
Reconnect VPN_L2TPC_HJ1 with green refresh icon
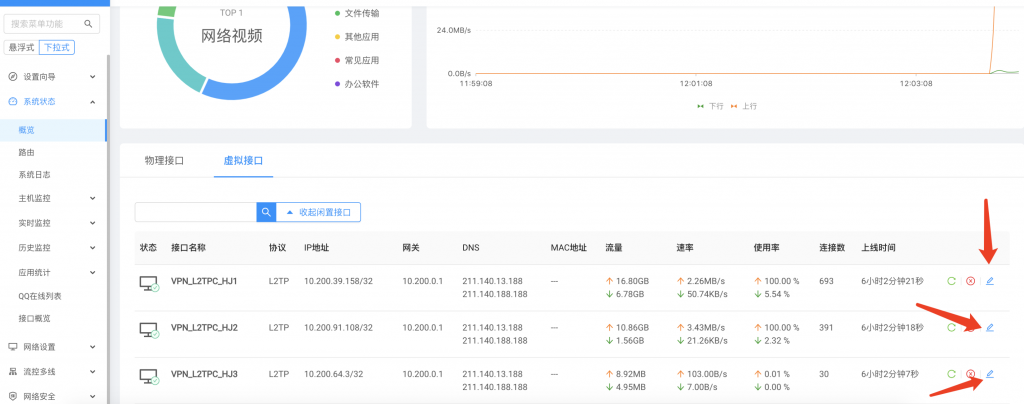click(951, 281)
